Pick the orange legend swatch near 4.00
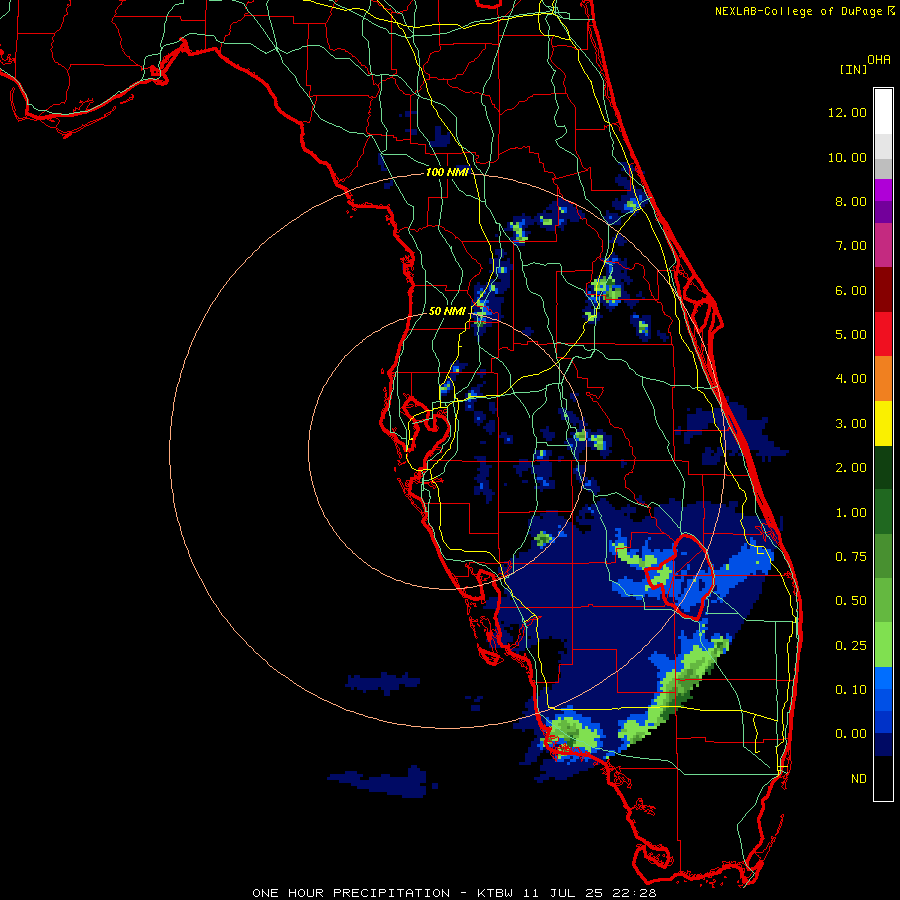Screen dimensions: 900x900 pyautogui.click(x=883, y=379)
